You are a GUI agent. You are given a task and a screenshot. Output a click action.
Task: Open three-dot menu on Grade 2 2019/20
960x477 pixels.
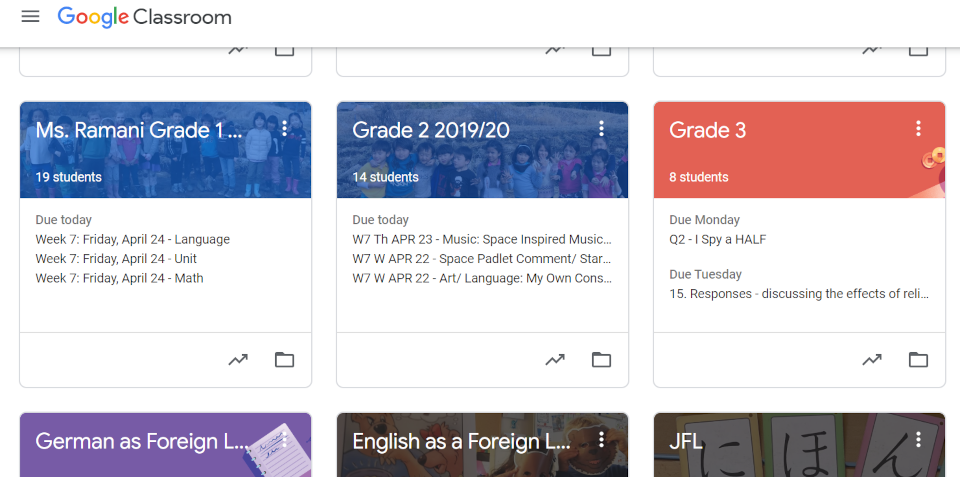[x=601, y=128]
